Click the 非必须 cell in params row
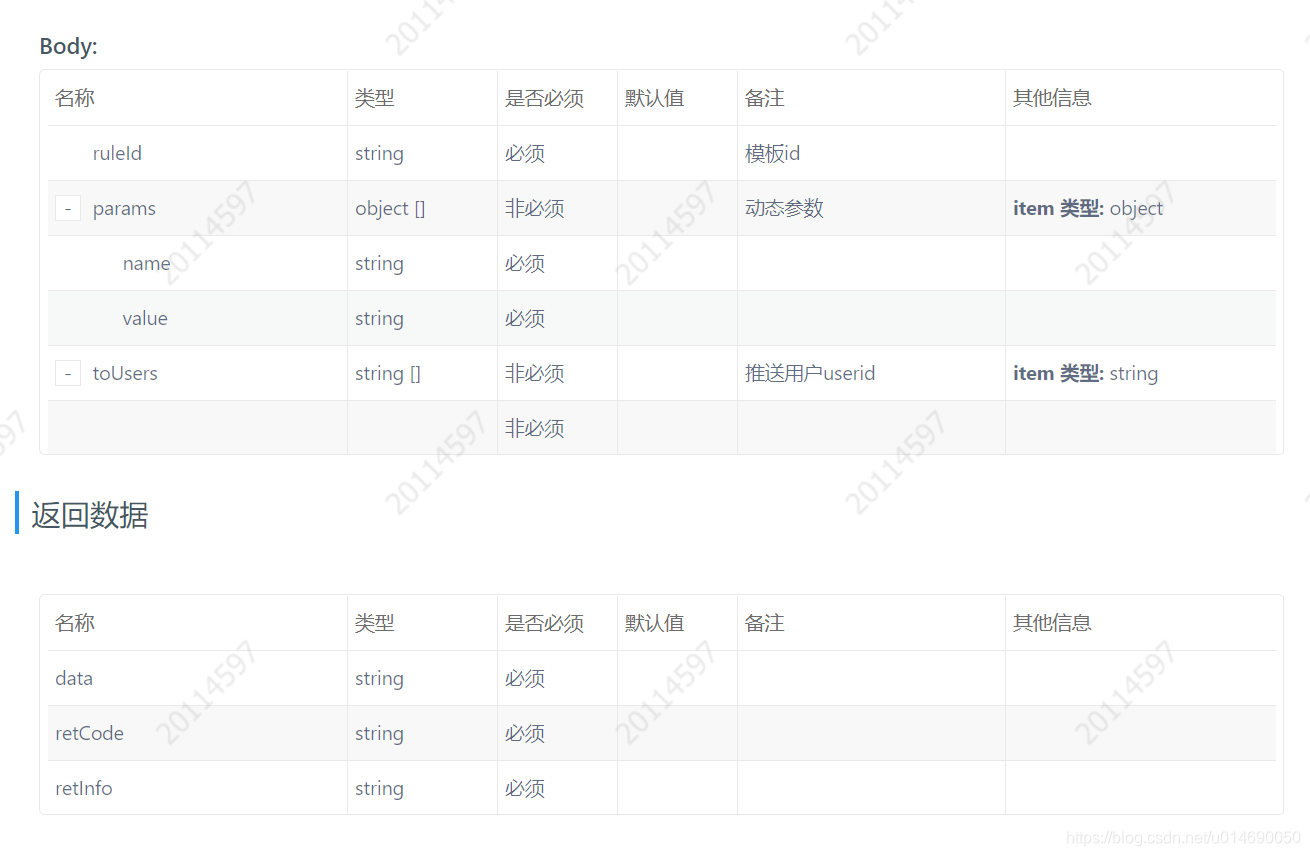 535,208
